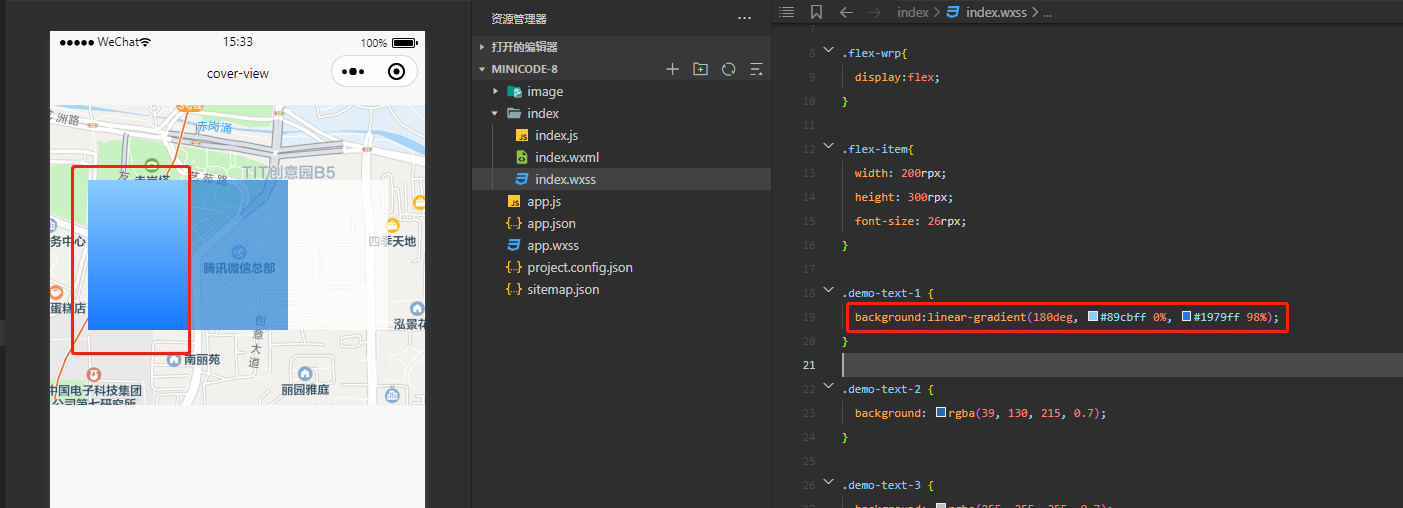
Task: Navigate forward with the right arrow
Action: [x=876, y=12]
